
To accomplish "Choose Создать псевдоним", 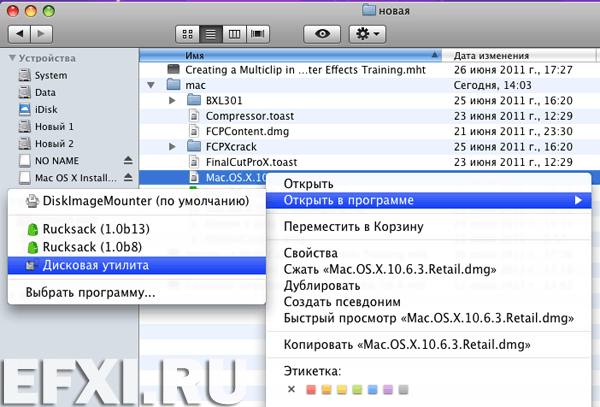I will click(x=429, y=302).
